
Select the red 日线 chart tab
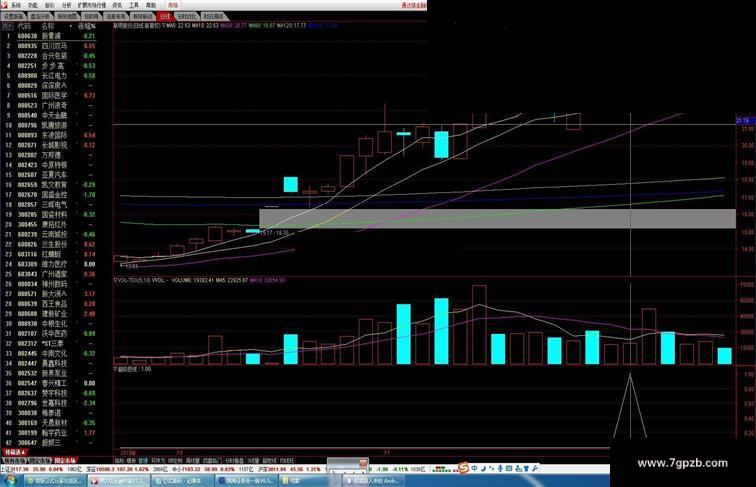point(165,16)
